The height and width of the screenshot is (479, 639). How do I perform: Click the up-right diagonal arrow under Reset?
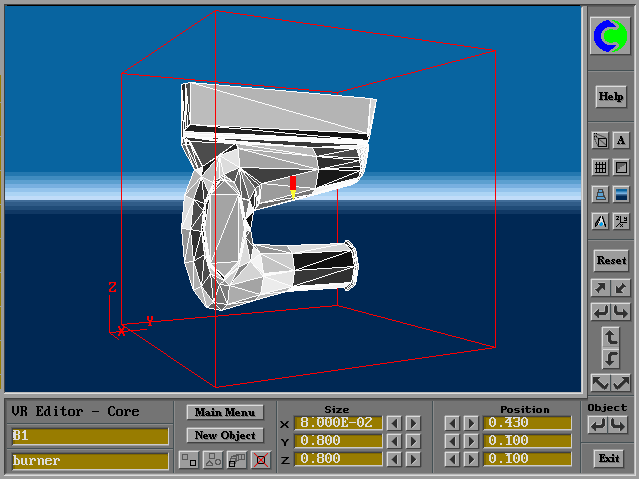pyautogui.click(x=600, y=288)
